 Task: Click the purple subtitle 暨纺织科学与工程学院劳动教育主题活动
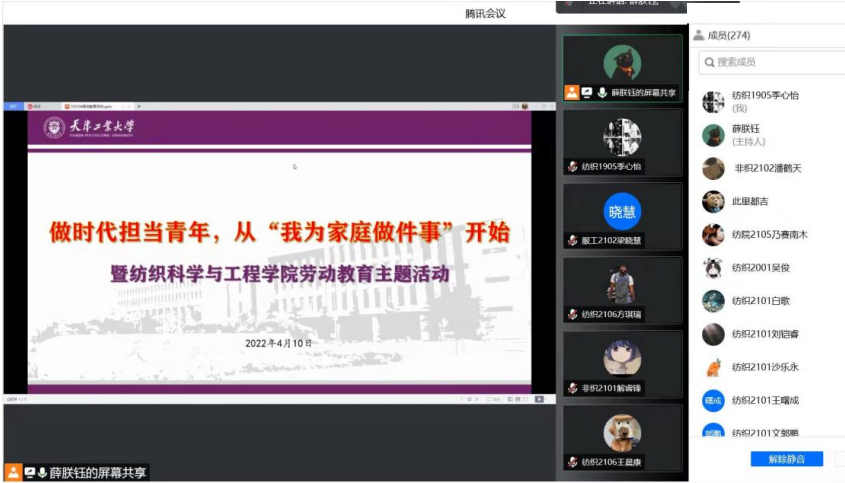[280, 274]
